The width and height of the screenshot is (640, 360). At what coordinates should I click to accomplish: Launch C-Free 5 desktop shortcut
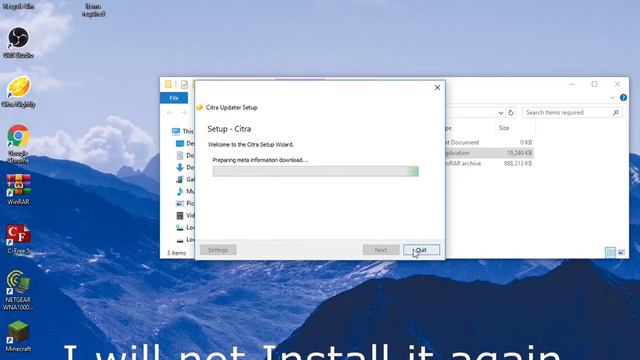point(18,239)
